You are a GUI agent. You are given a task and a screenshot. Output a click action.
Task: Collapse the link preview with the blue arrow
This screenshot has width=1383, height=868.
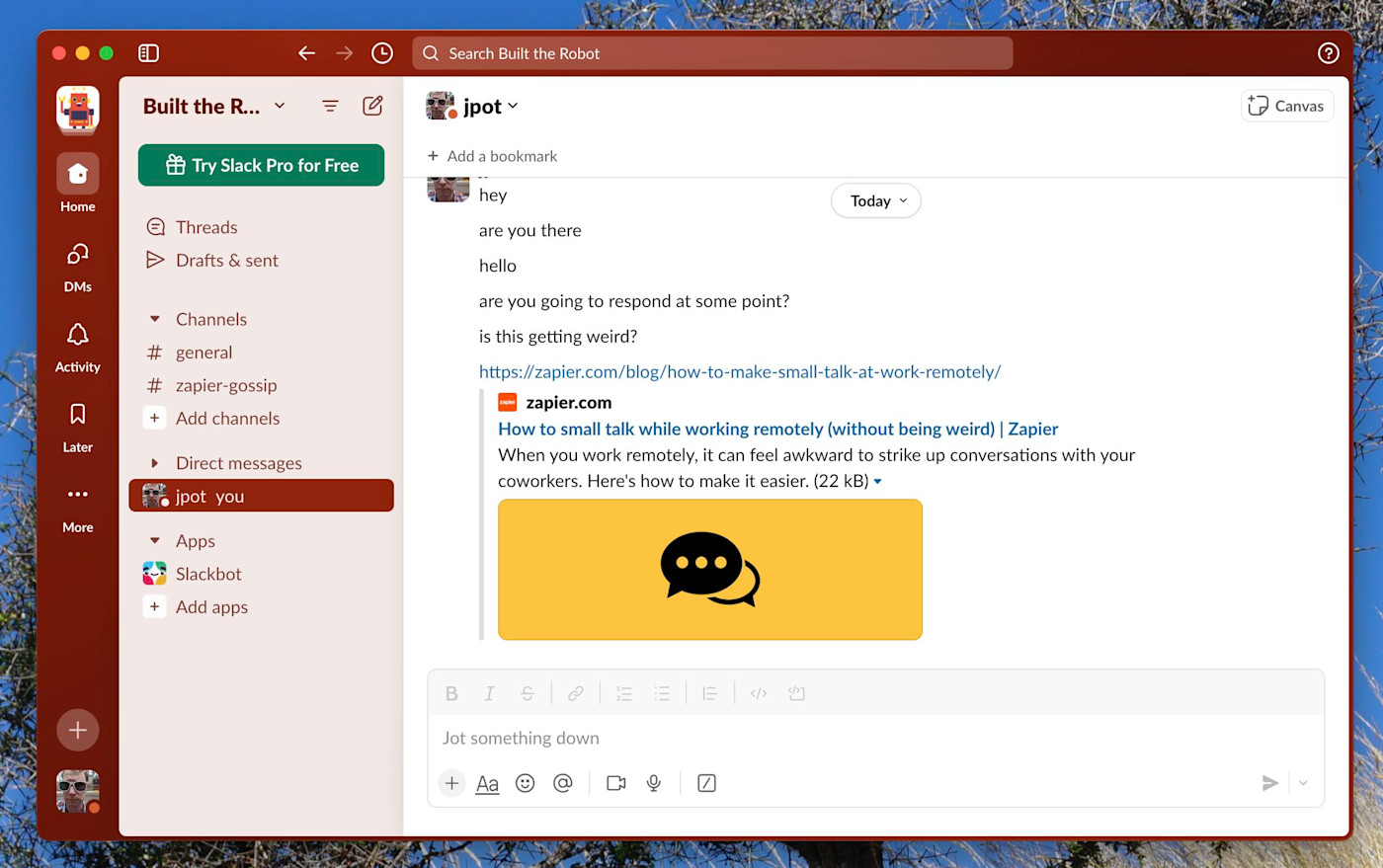[877, 482]
